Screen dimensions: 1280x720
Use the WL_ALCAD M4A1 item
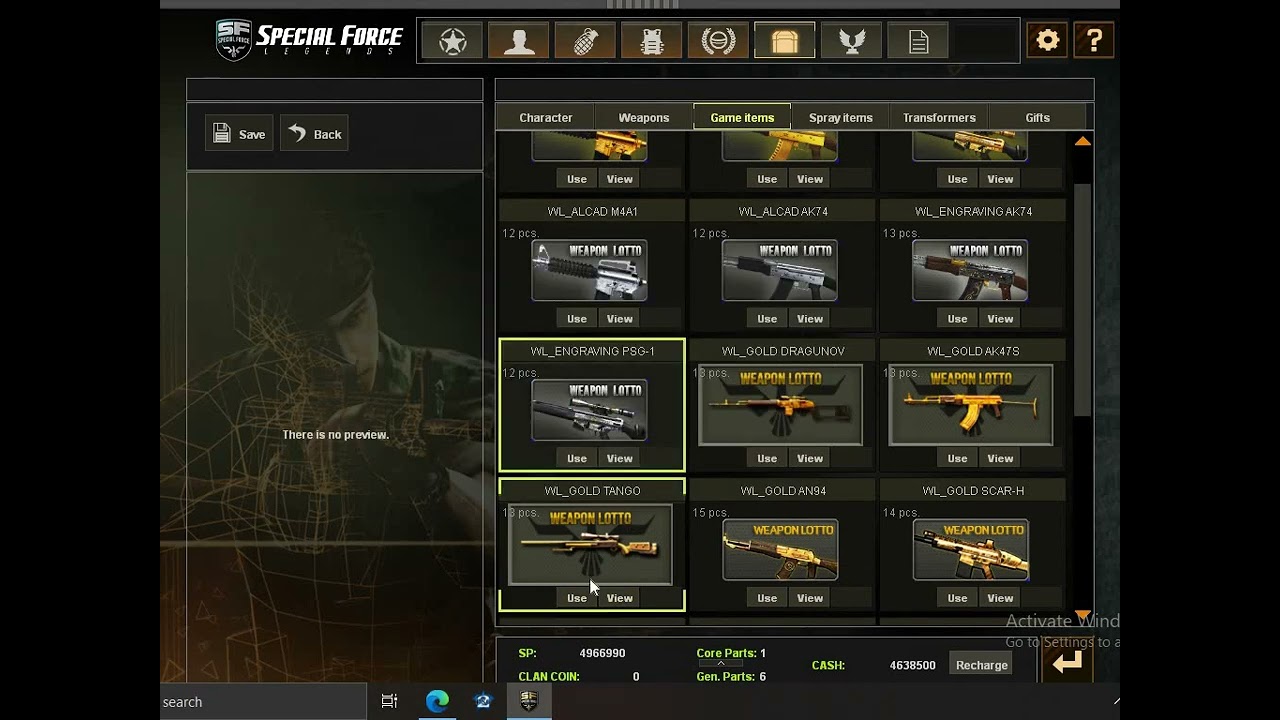[577, 319]
